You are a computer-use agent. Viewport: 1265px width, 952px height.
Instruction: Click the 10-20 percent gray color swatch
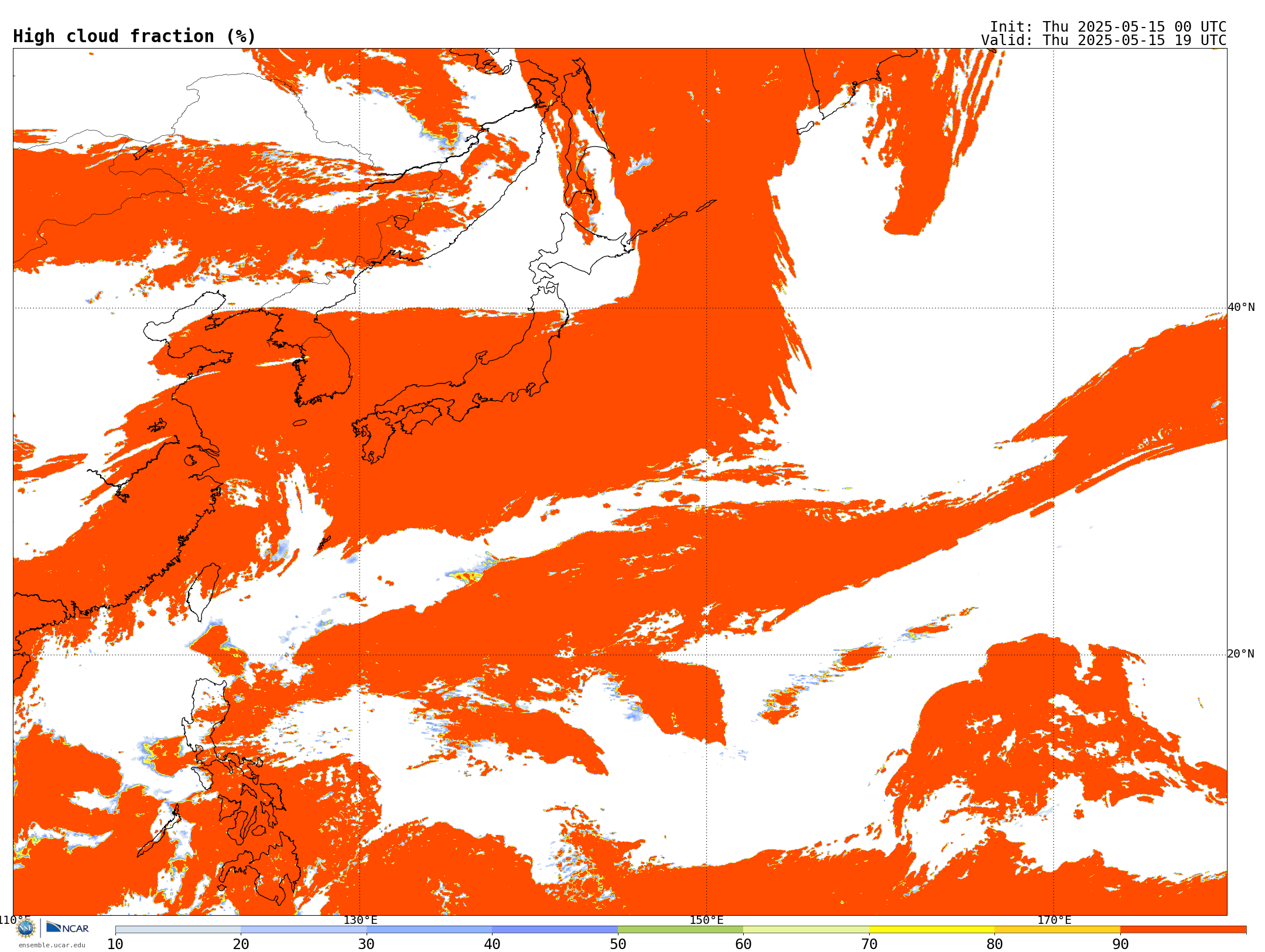click(178, 930)
